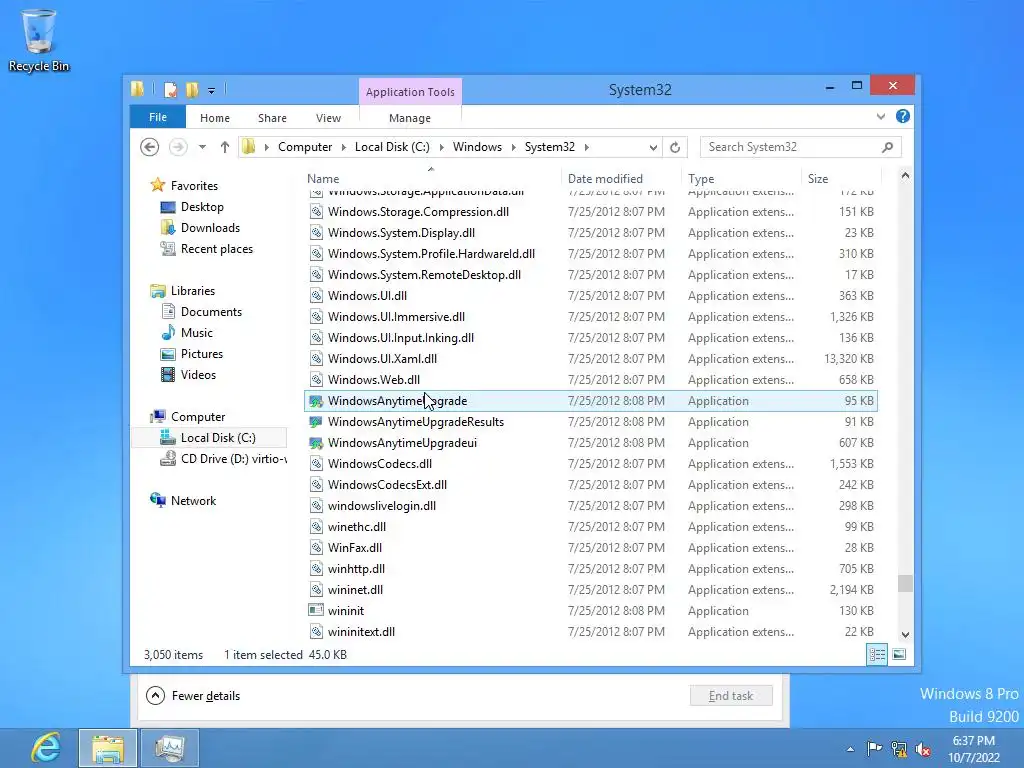
Task: Sort files by the Name column
Action: [x=431, y=178]
